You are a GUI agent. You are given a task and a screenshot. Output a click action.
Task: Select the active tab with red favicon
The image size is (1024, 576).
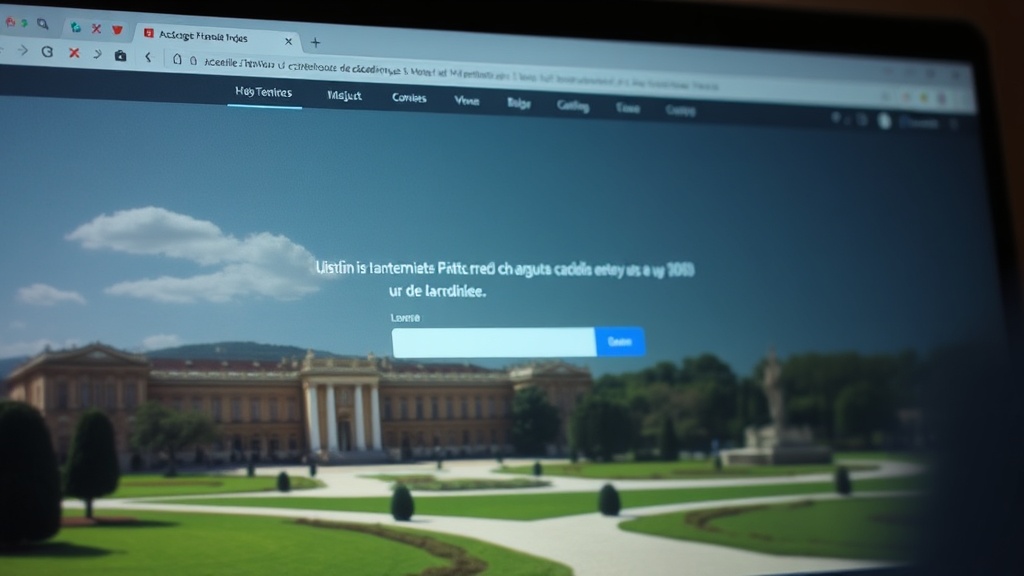click(216, 37)
